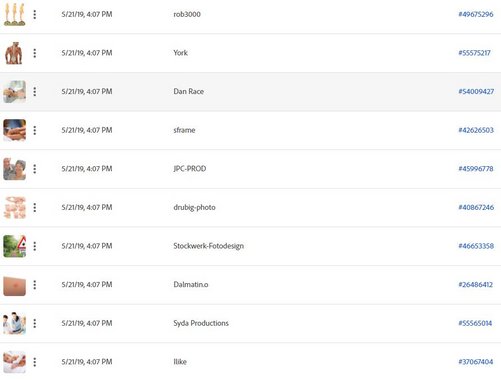Open the three-dot menu for Stockwerk-Fotodesign row
The height and width of the screenshot is (380, 501).
(35, 246)
